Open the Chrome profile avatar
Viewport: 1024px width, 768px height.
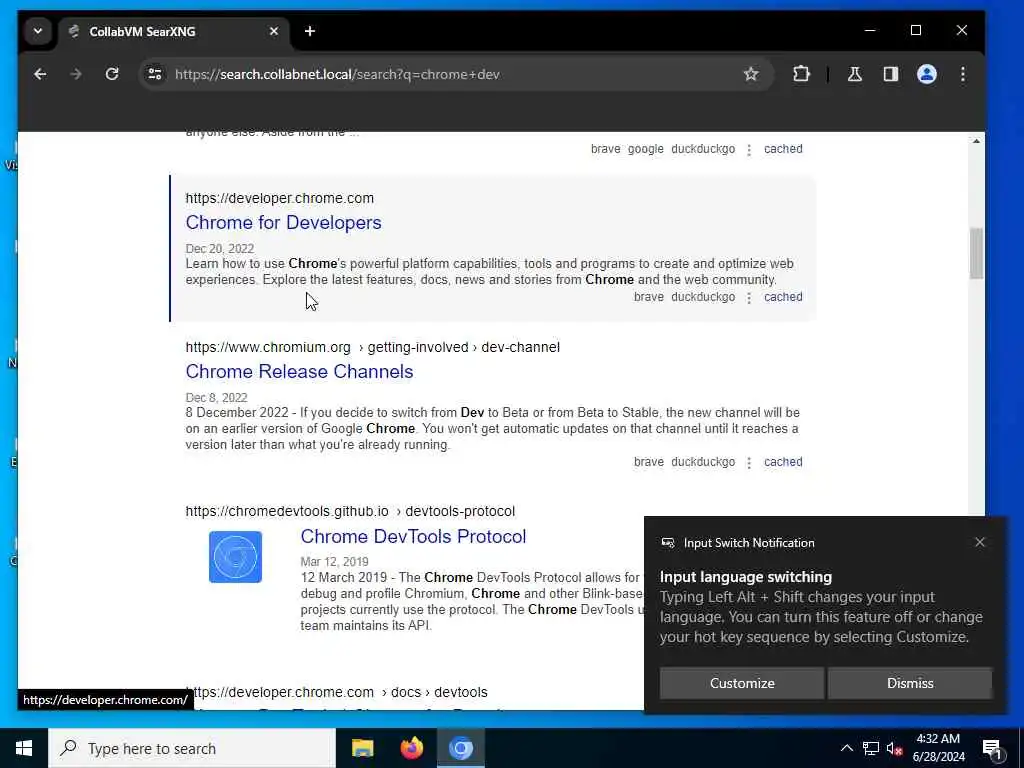pos(927,74)
